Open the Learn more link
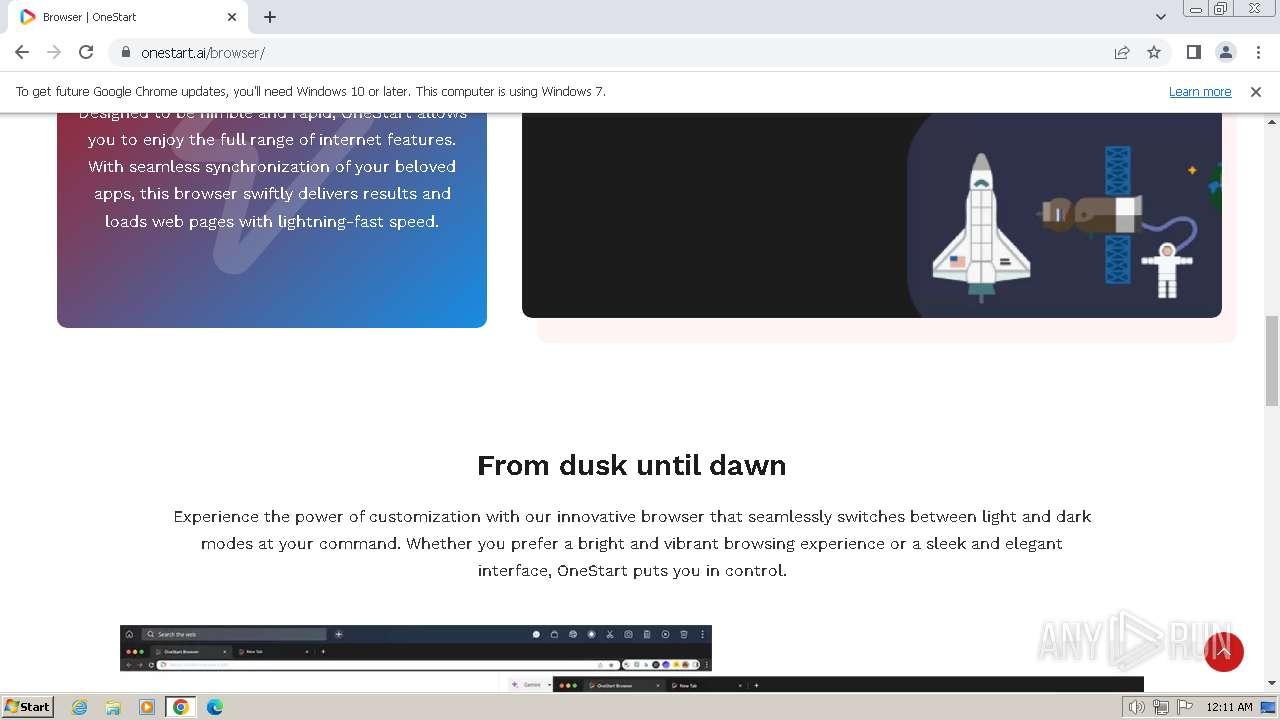The width and height of the screenshot is (1280, 720). (1200, 92)
